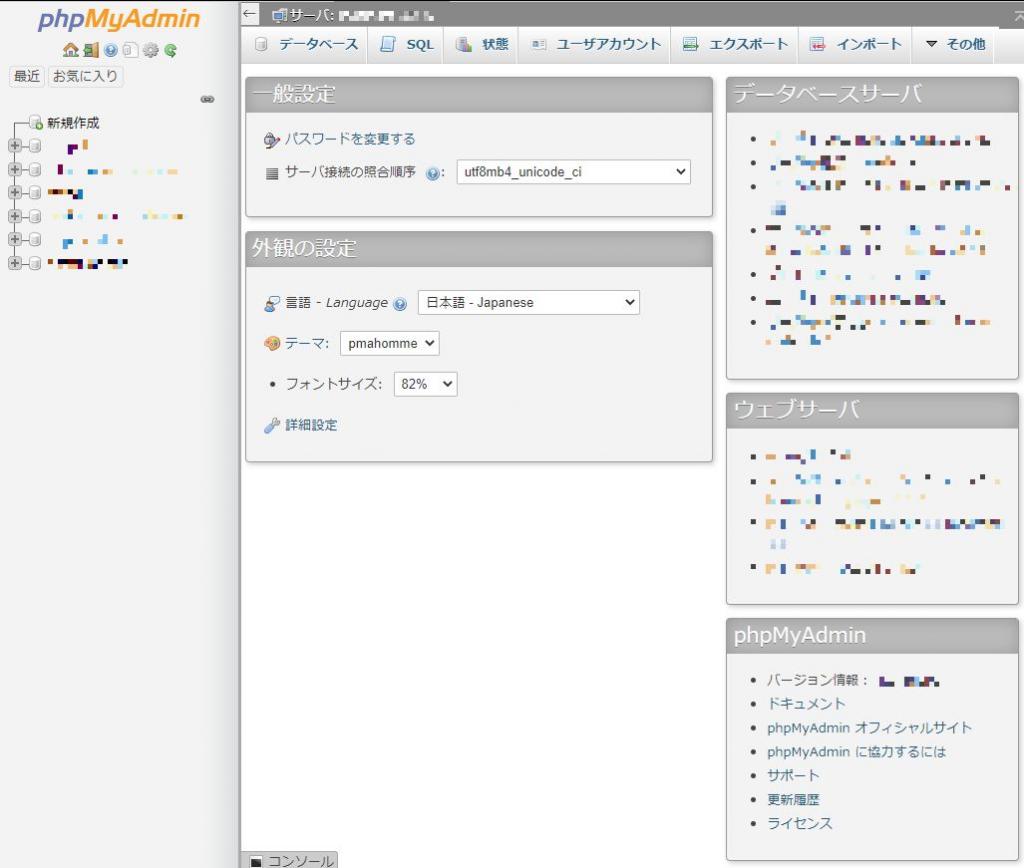This screenshot has height=868, width=1024.
Task: Open help icon next to サーバ接続の照合順序
Action: tap(432, 173)
